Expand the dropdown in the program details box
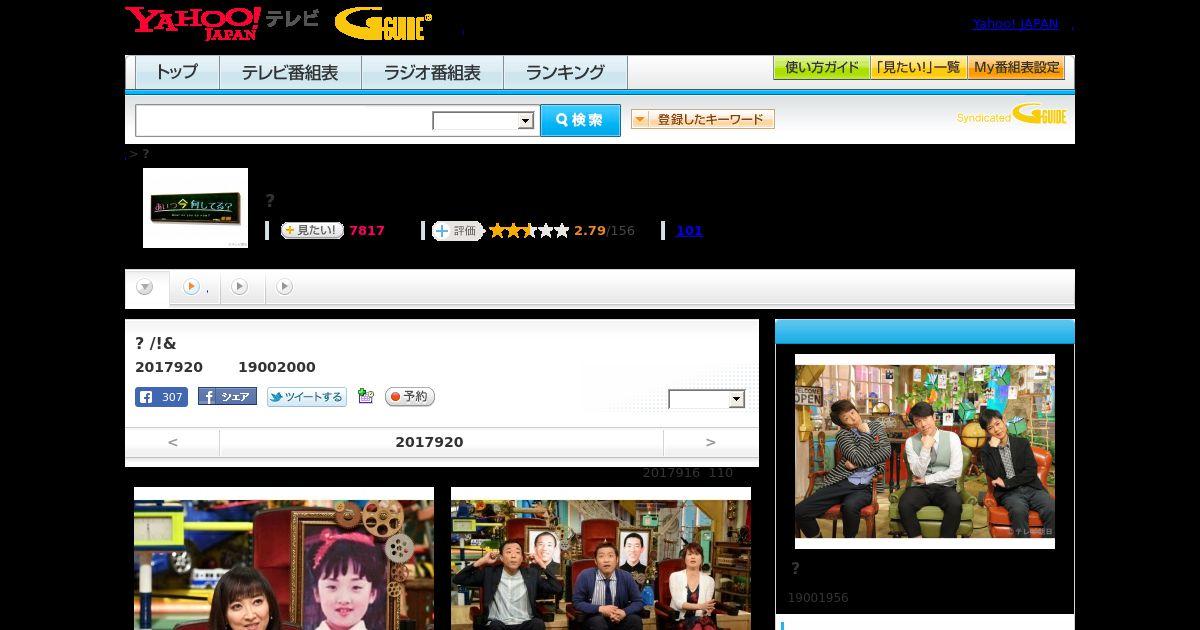This screenshot has width=1200, height=630. coord(707,399)
